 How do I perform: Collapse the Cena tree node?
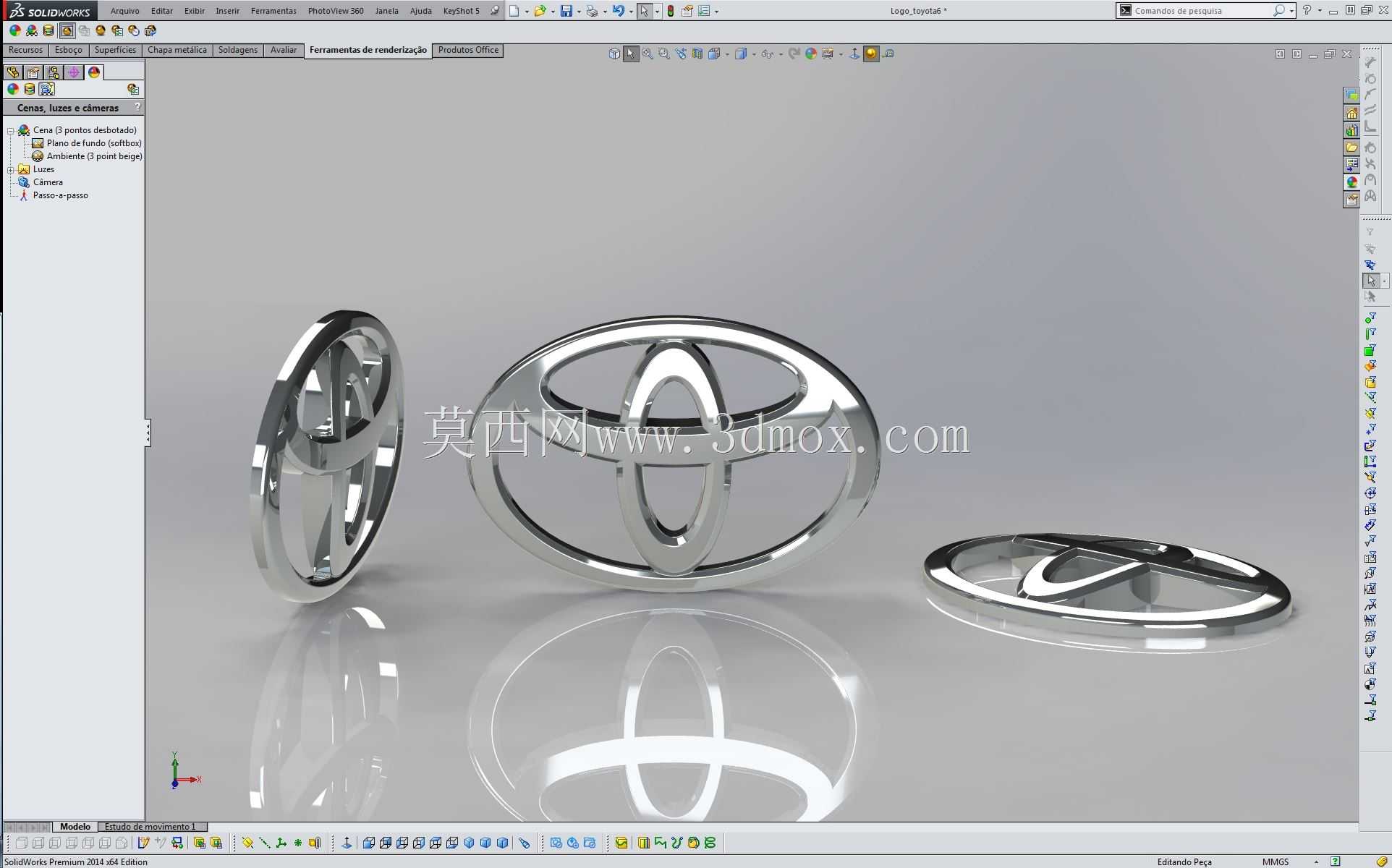pos(11,131)
